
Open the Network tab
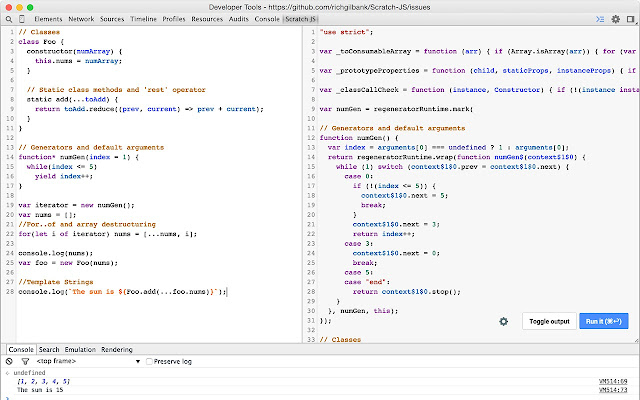coord(82,19)
